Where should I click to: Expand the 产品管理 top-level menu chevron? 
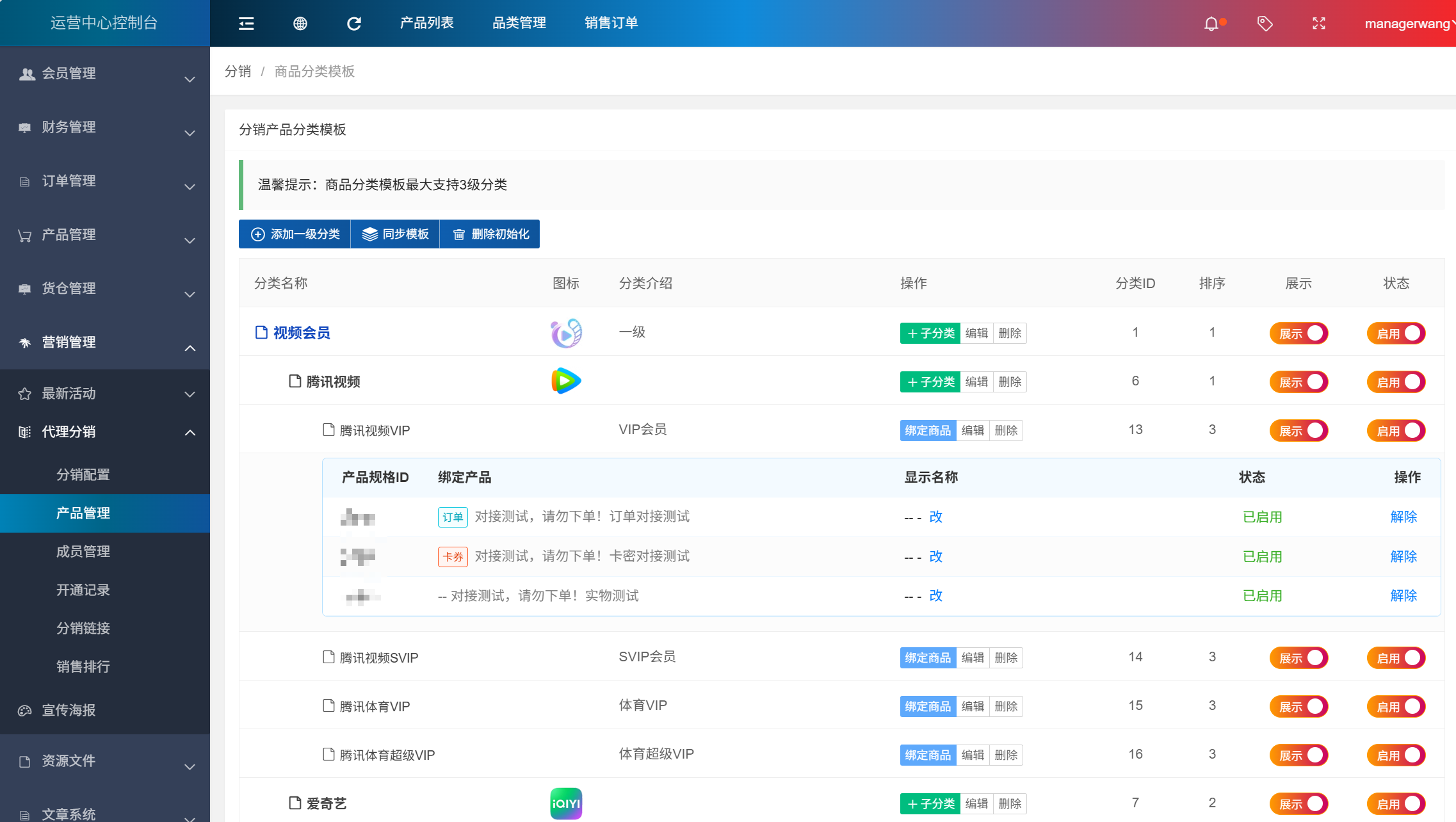tap(190, 241)
